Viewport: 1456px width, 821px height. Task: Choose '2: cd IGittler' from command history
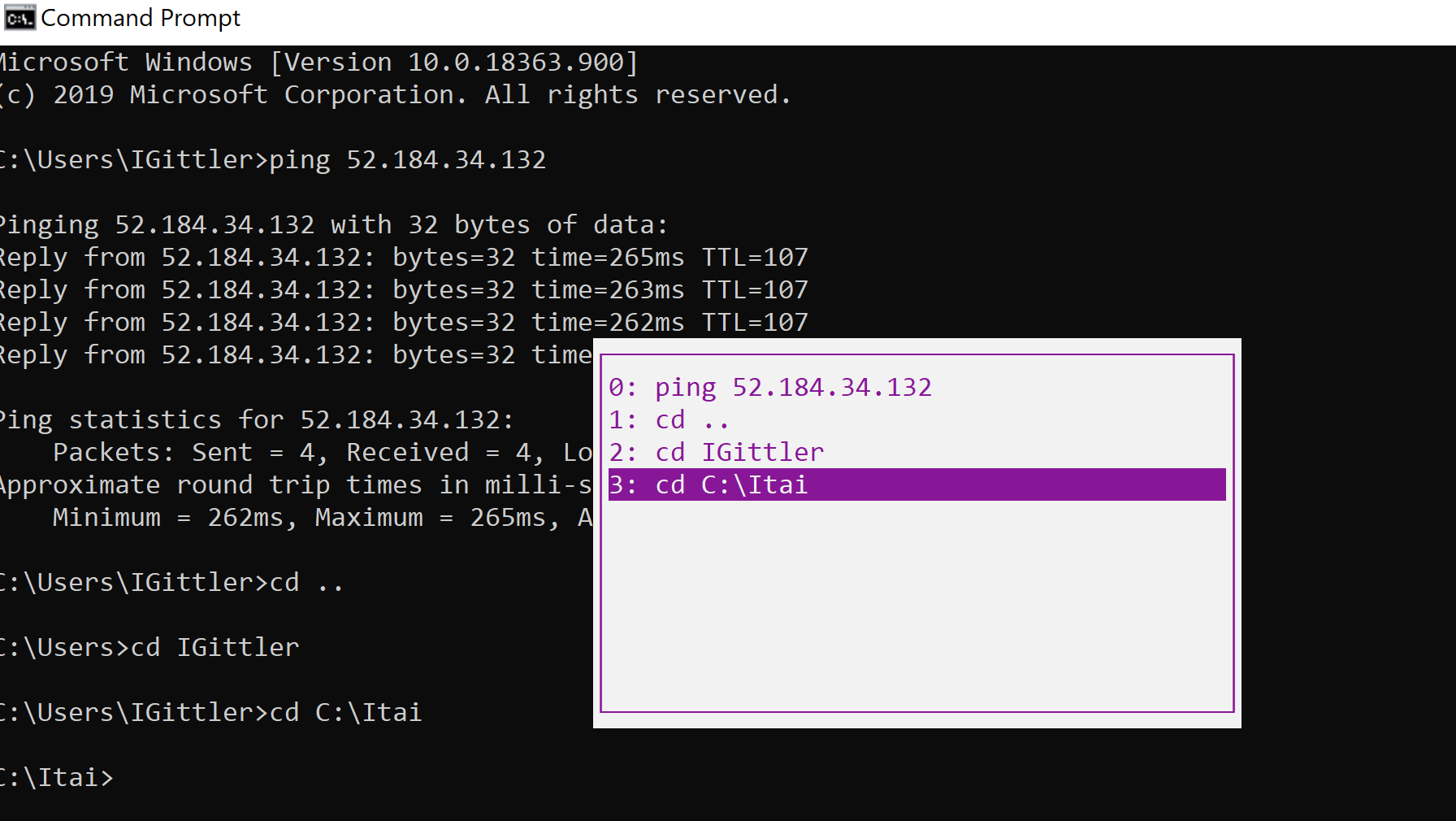point(715,452)
